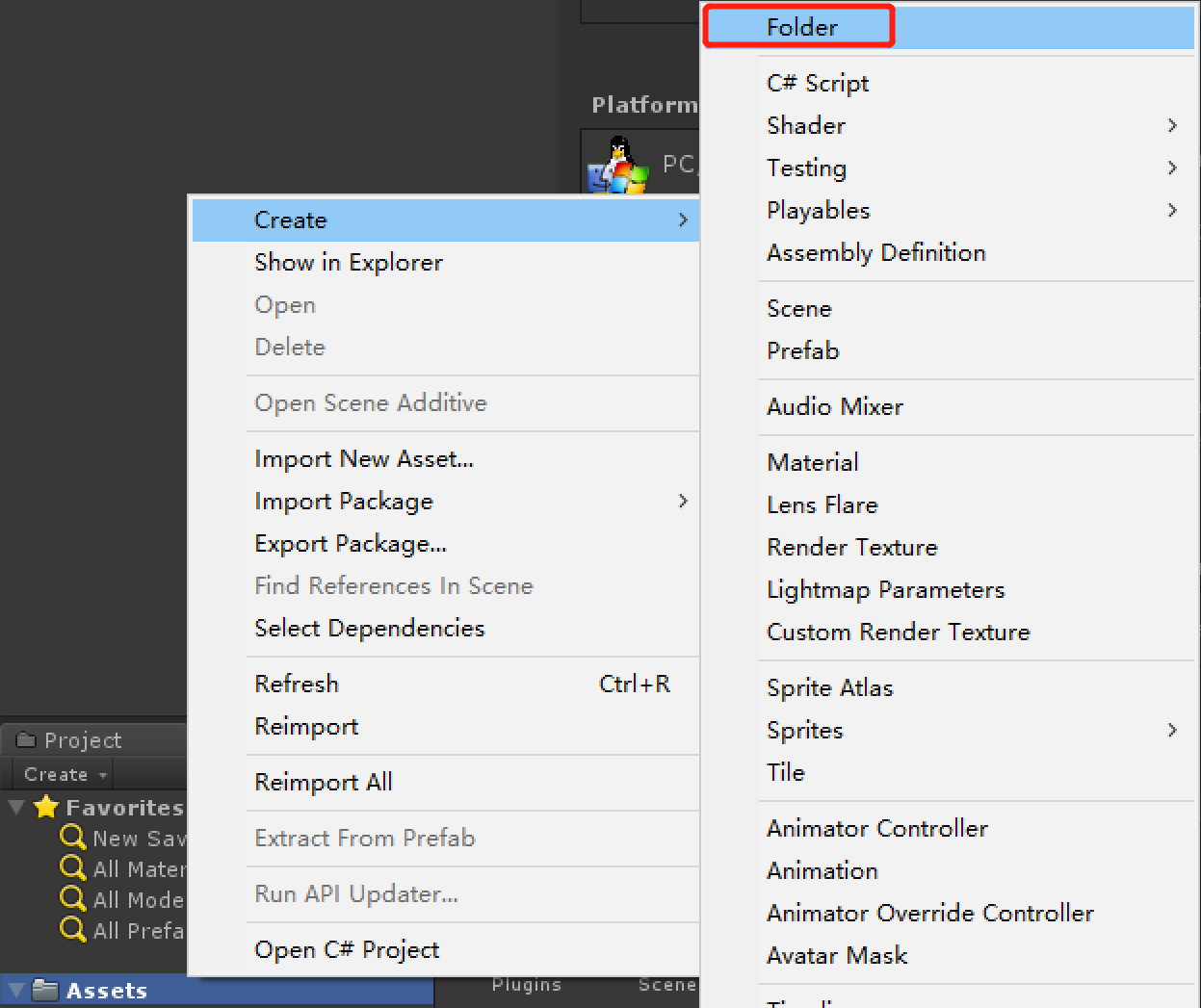Open the Create dropdown in Project panel
Viewport: 1201px width, 1008px height.
(x=64, y=774)
